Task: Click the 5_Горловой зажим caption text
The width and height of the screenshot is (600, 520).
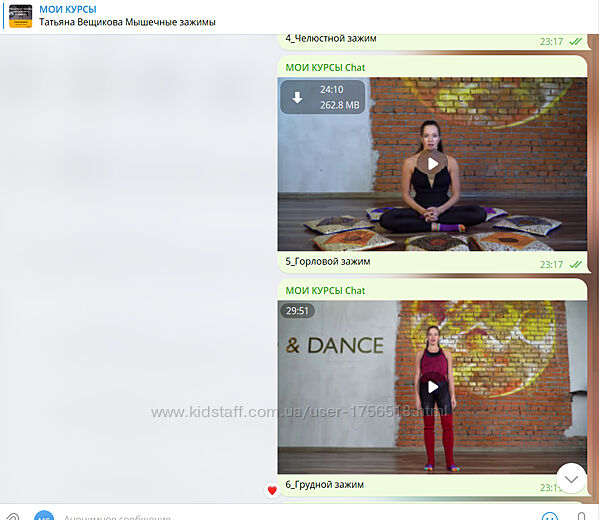Action: pyautogui.click(x=328, y=262)
